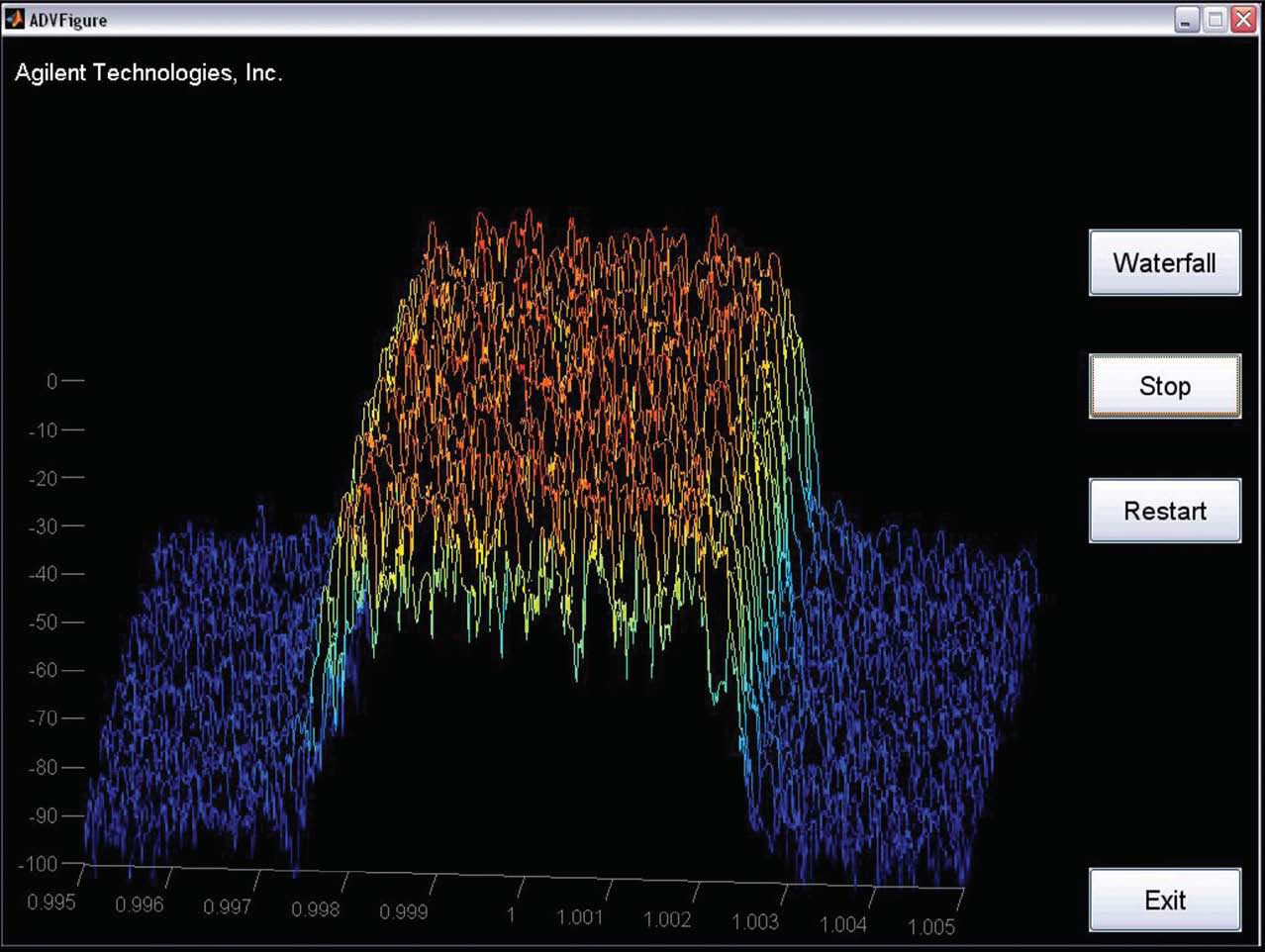Image resolution: width=1265 pixels, height=952 pixels.
Task: Click the -30 tick on vertical axis
Action: point(44,526)
